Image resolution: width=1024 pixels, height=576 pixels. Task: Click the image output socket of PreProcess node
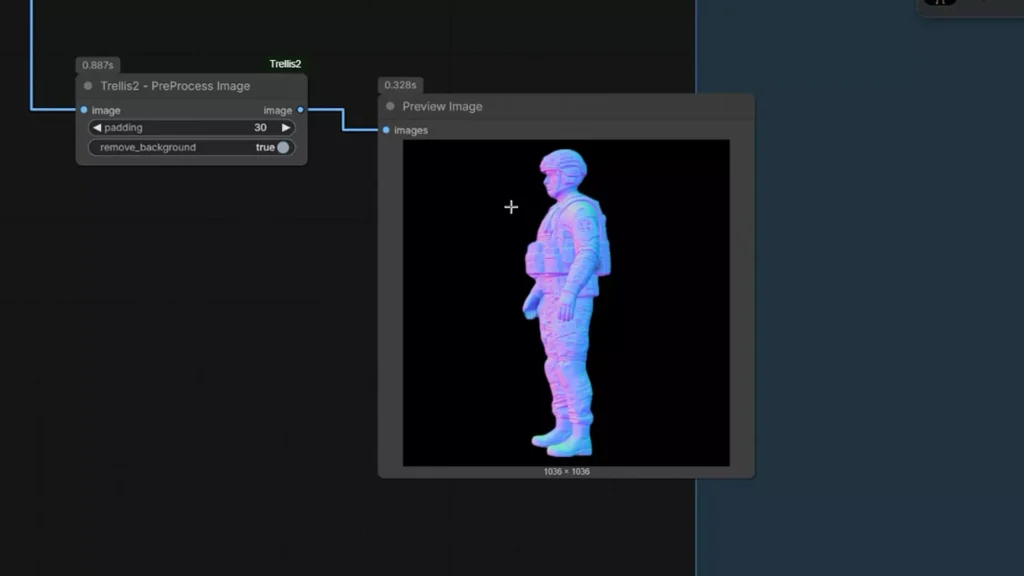pos(300,110)
